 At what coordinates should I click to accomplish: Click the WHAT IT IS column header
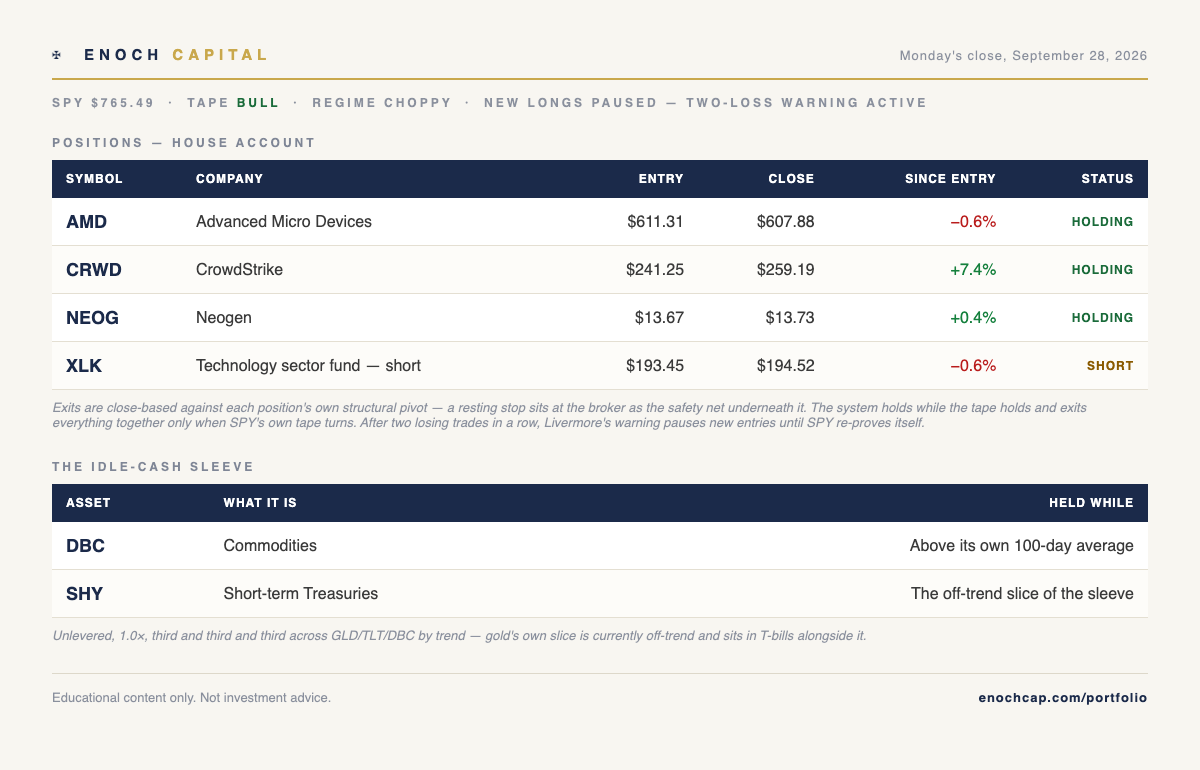pos(260,503)
